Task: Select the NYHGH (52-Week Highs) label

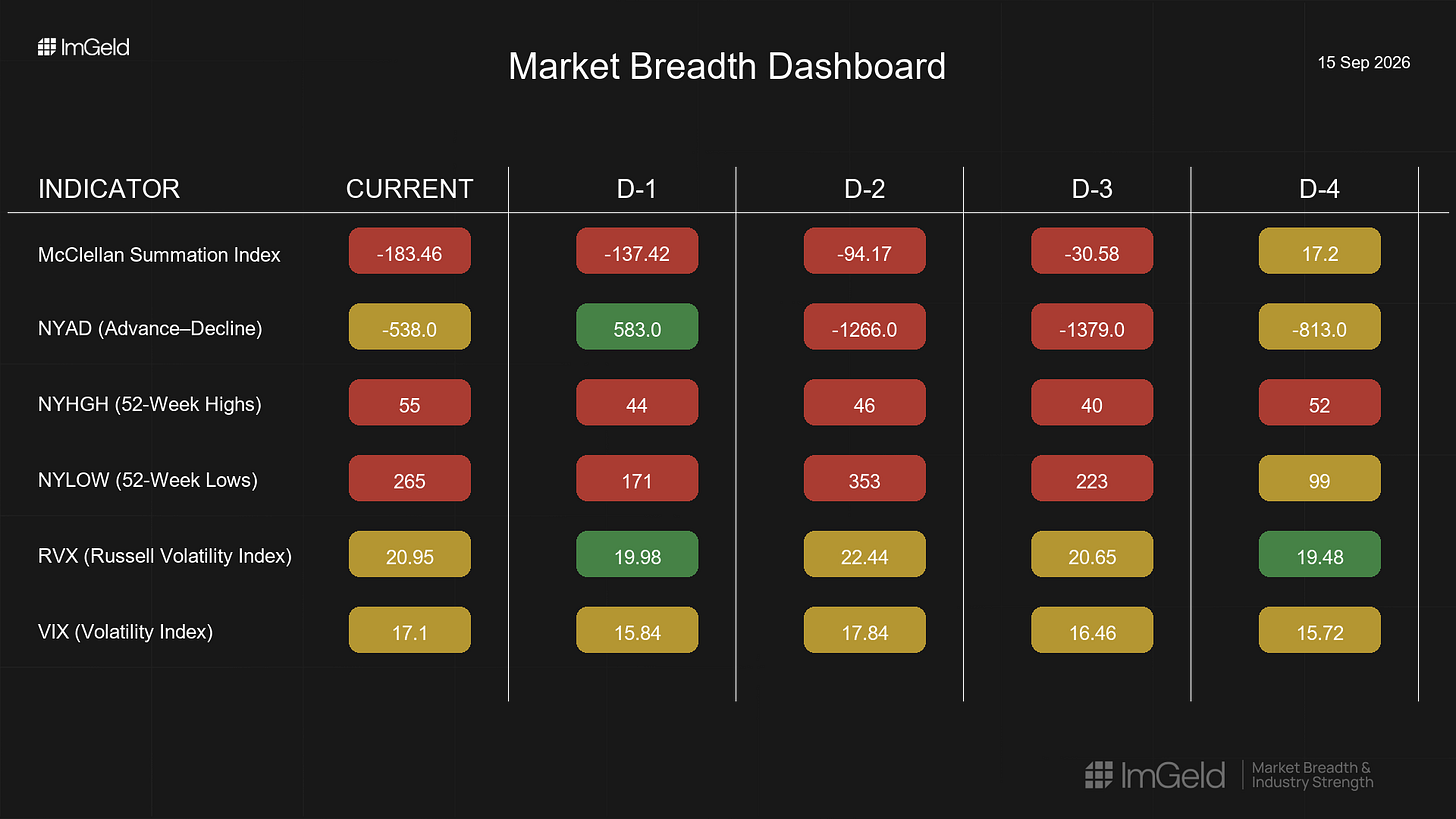Action: [149, 405]
